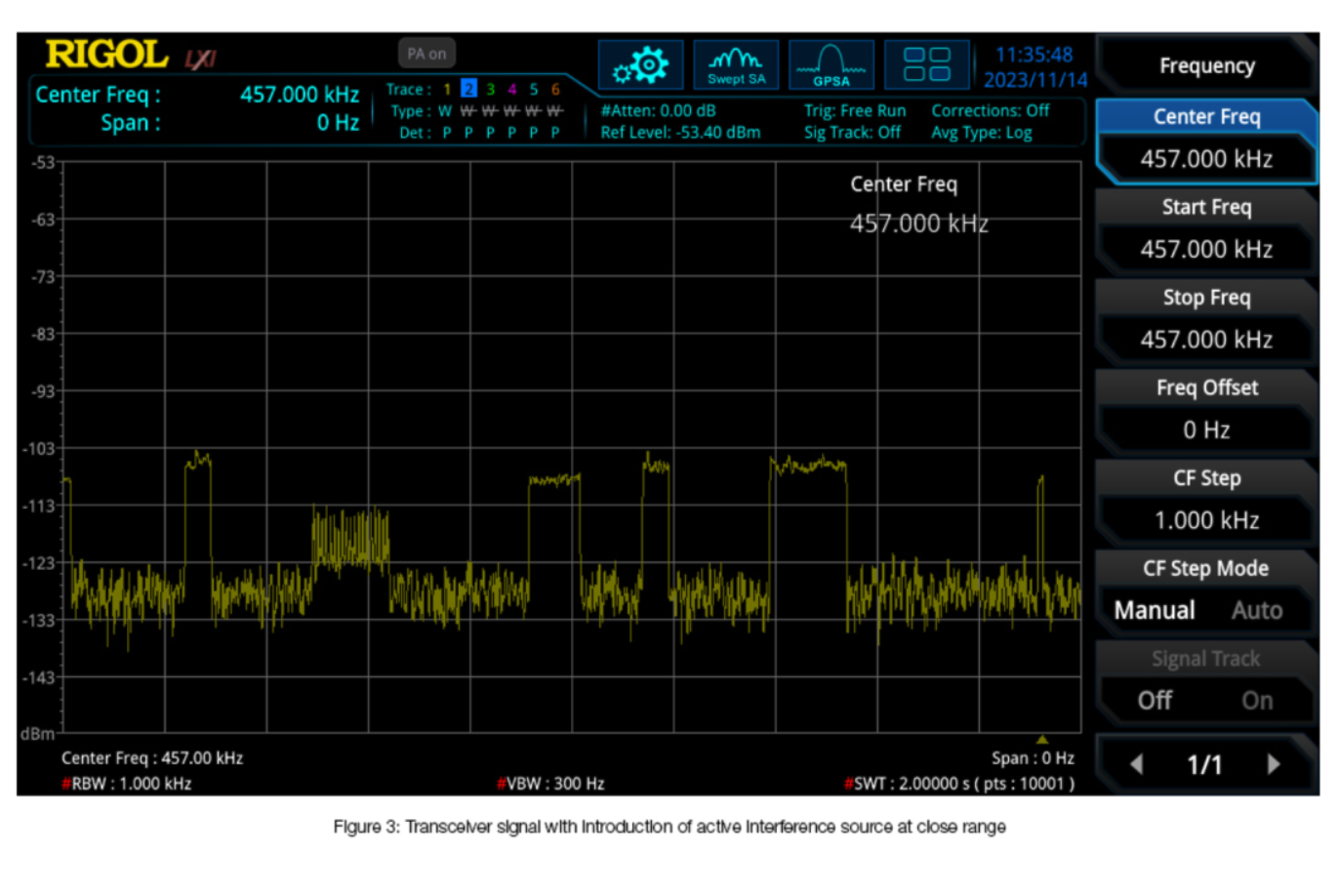Select the Swept SA mode icon
The image size is (1339, 896).
point(736,65)
